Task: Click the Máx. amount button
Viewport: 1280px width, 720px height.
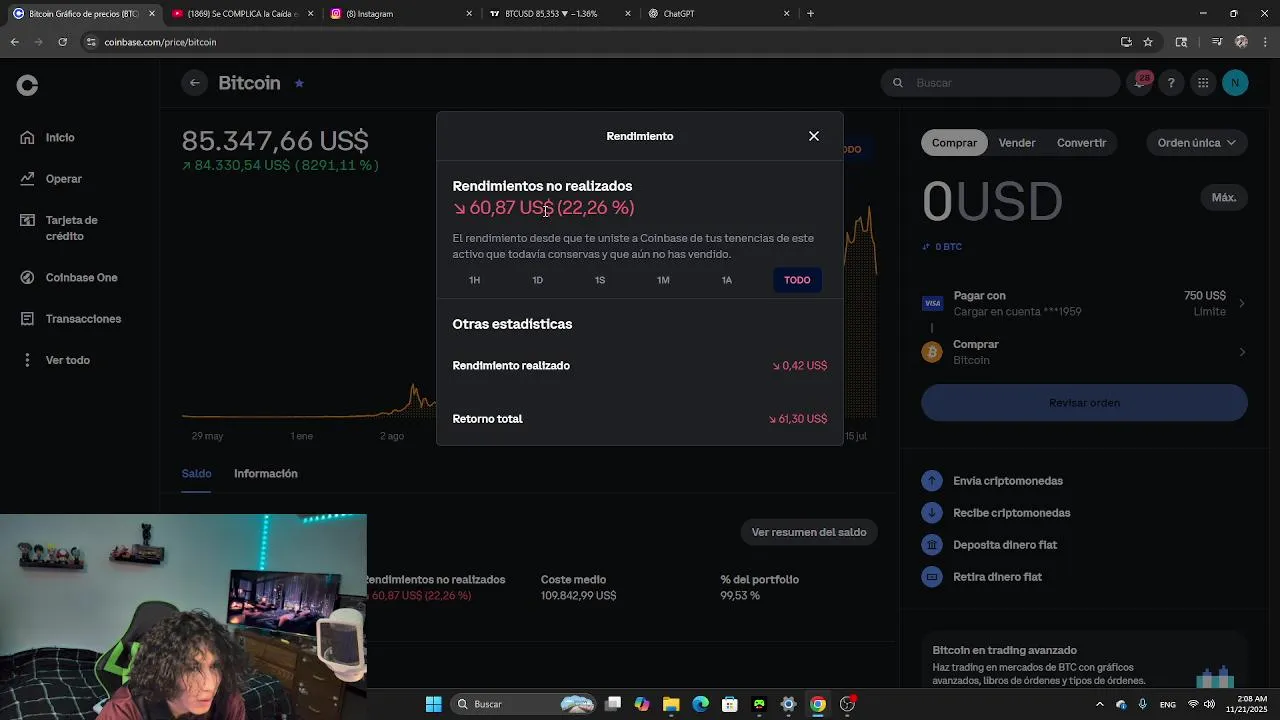Action: 1224,198
